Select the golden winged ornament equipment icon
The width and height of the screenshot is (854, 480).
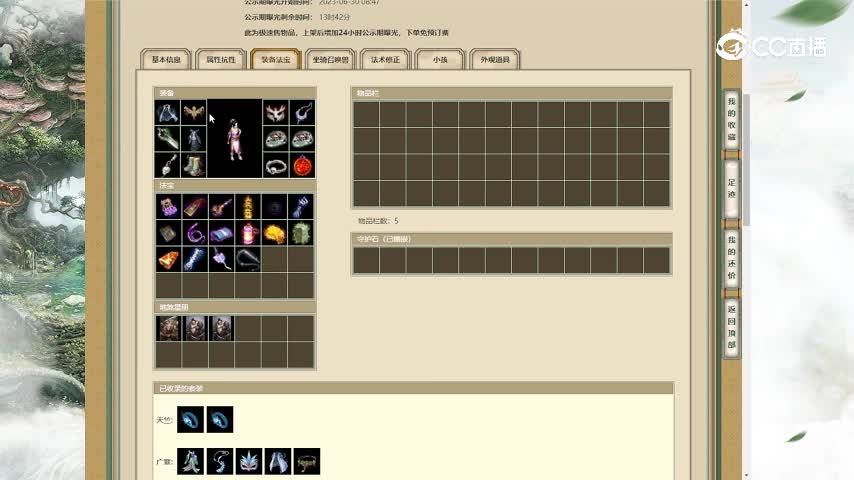193,113
